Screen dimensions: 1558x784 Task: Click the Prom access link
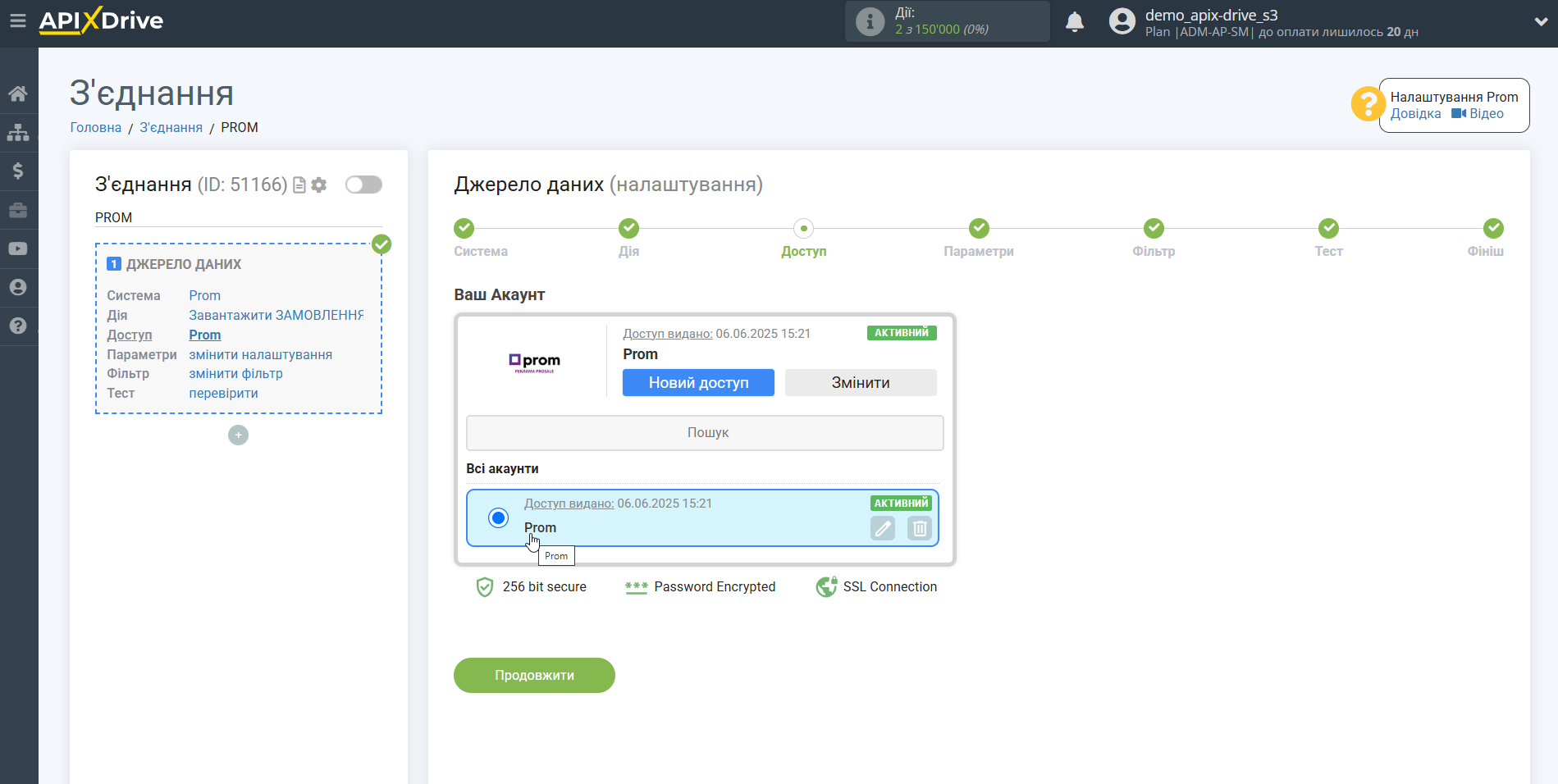204,335
